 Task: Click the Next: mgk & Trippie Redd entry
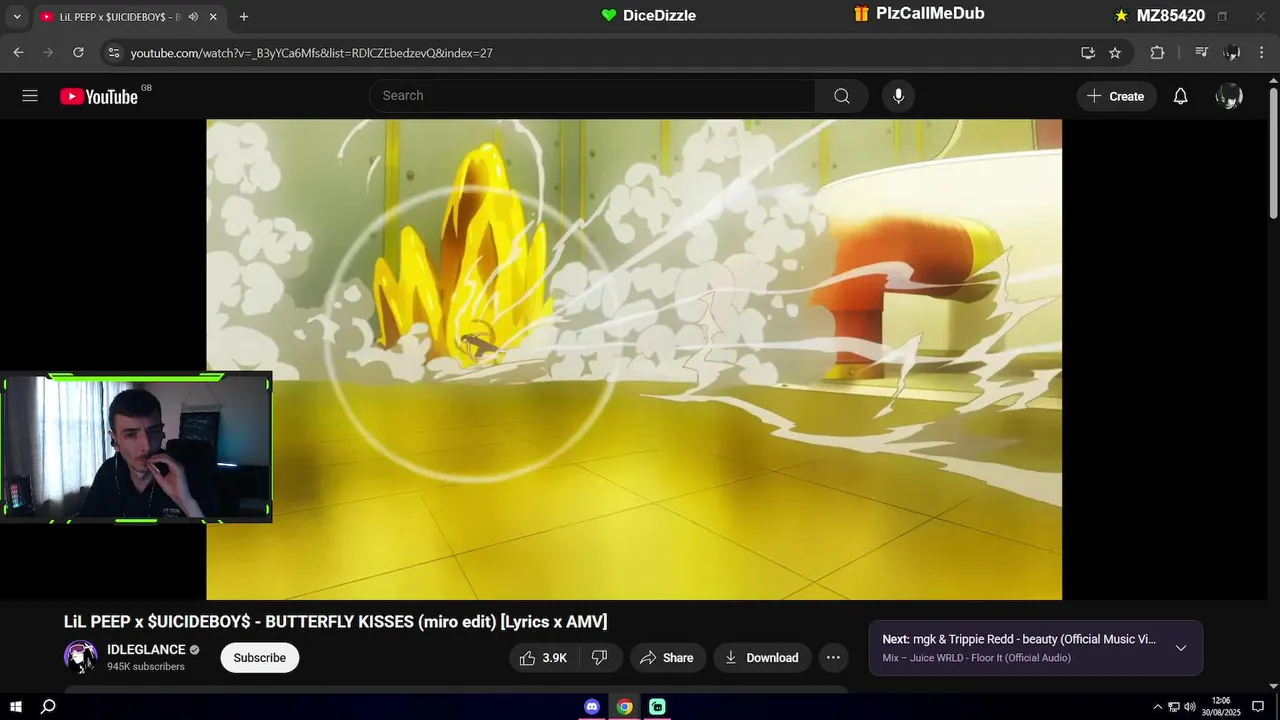(1018, 639)
